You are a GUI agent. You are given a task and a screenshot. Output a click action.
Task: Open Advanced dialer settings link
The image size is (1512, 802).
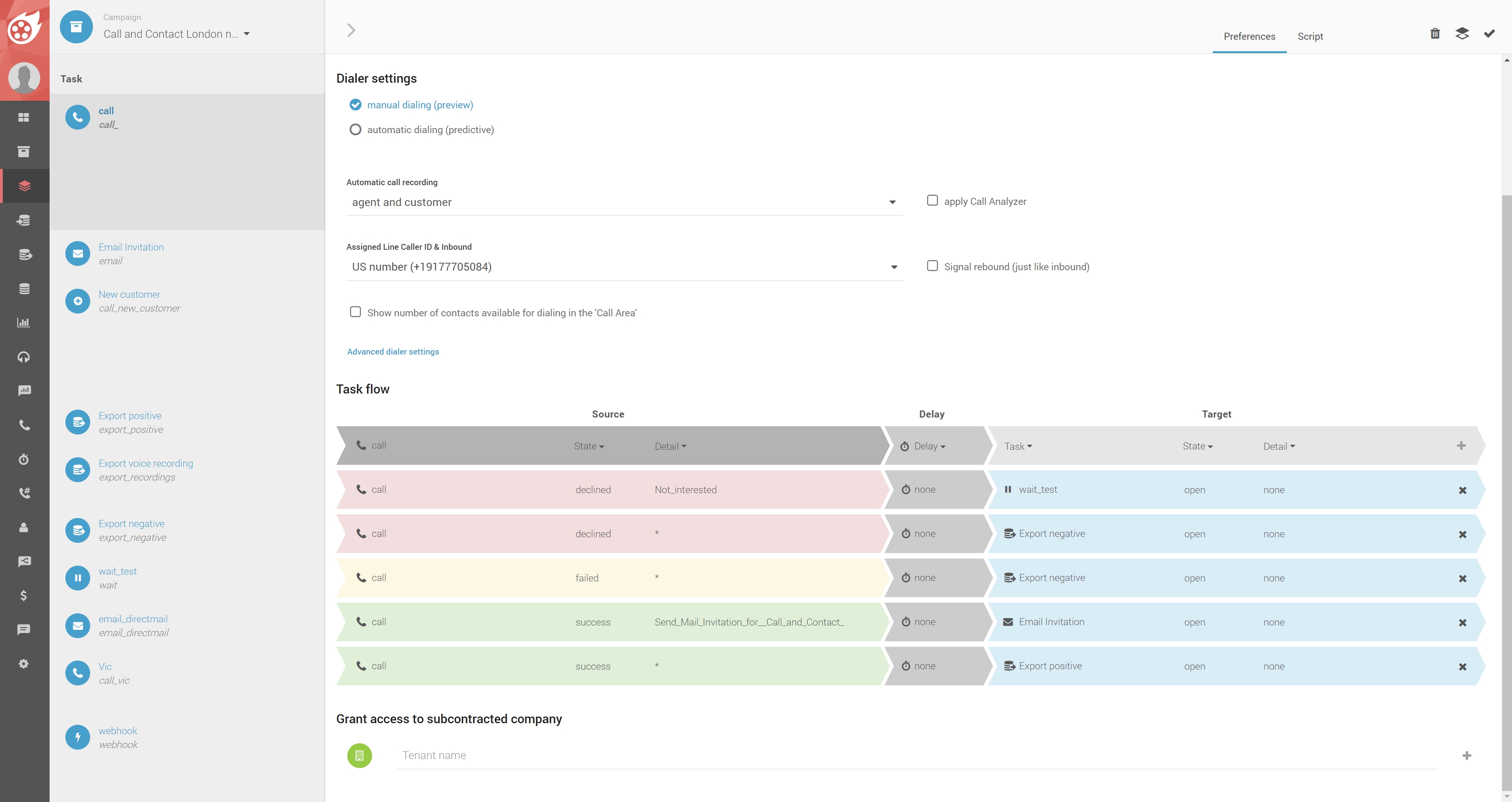pyautogui.click(x=393, y=352)
